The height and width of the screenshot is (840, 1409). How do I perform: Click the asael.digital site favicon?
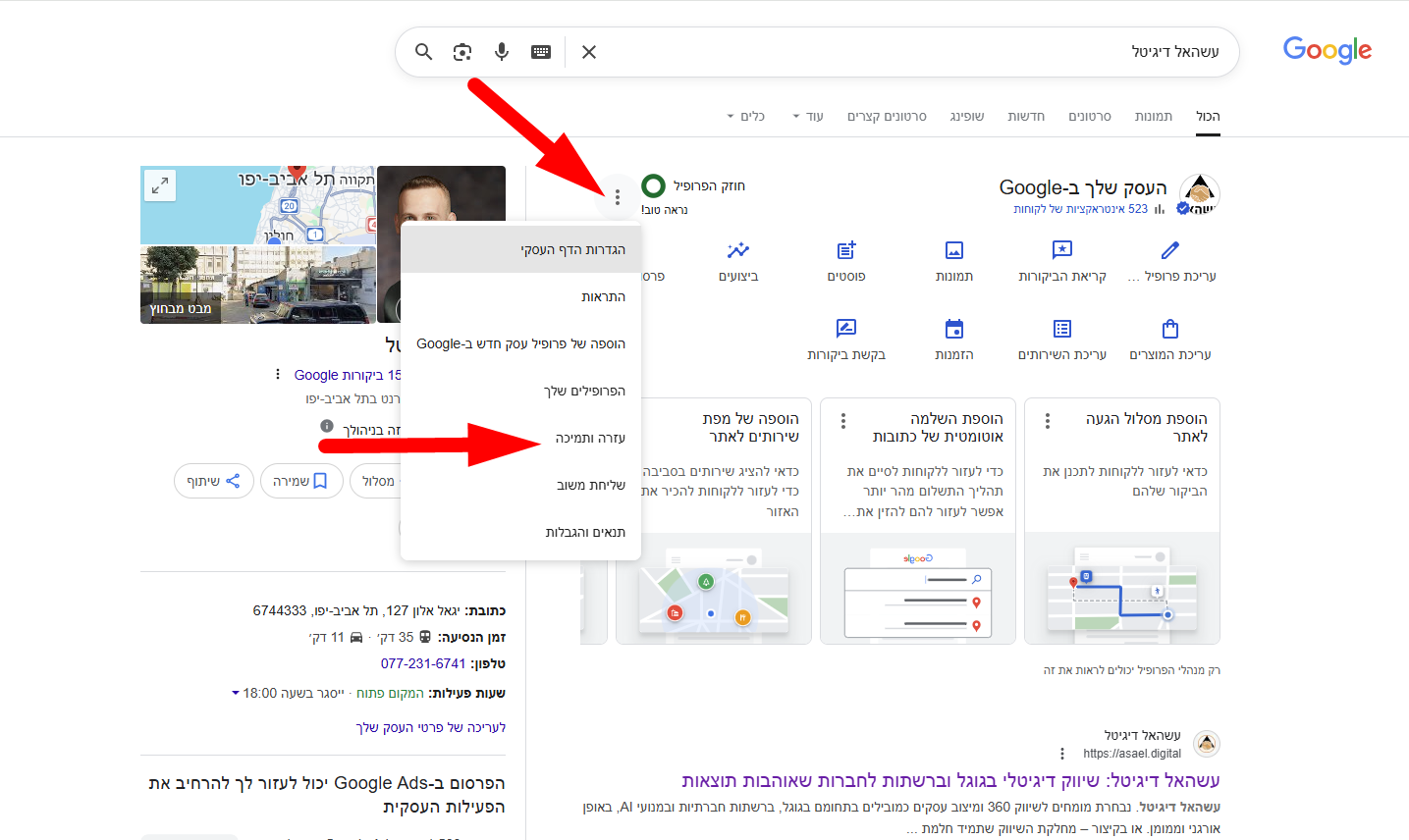coord(1207,744)
